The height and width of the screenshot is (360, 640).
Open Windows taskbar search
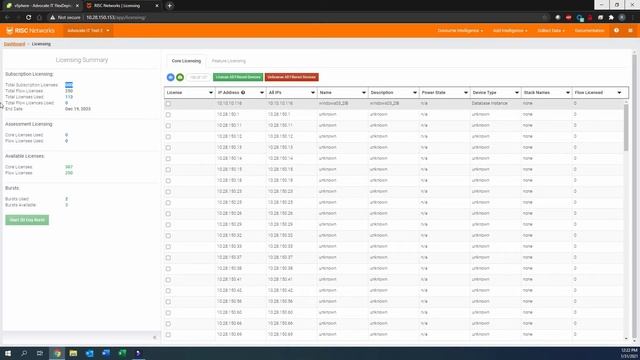(24, 353)
